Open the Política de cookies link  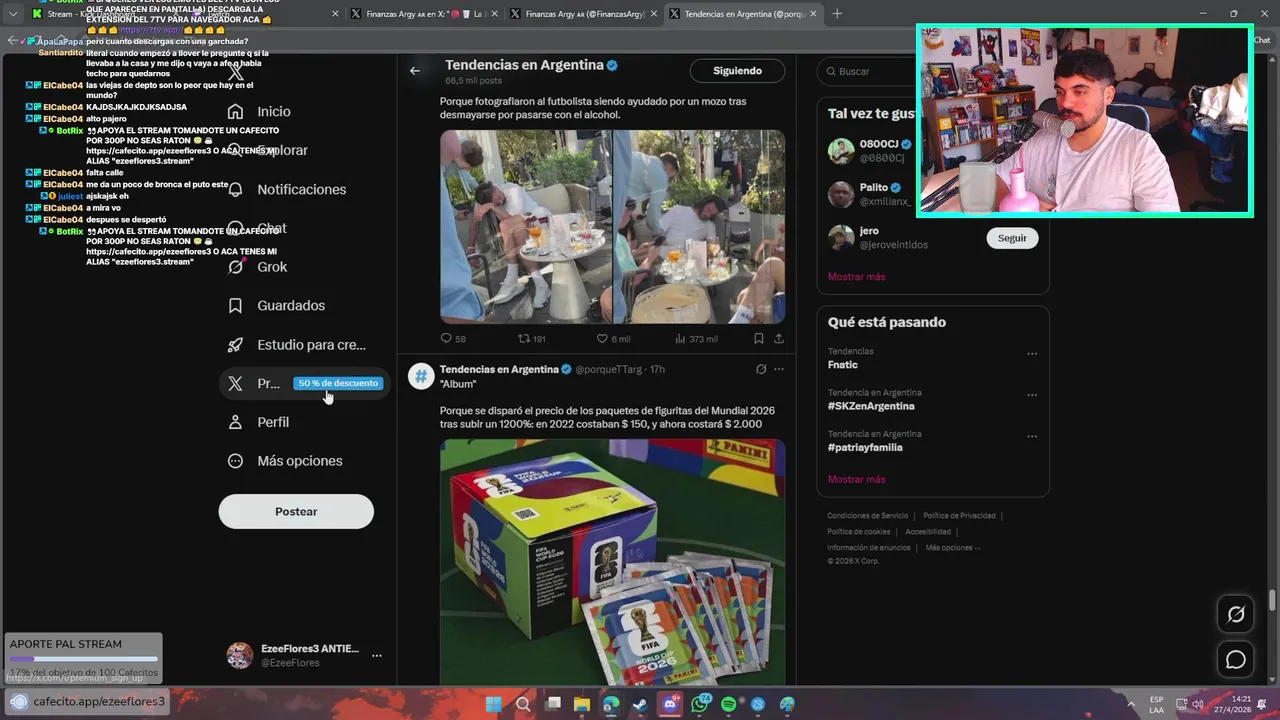click(x=858, y=532)
